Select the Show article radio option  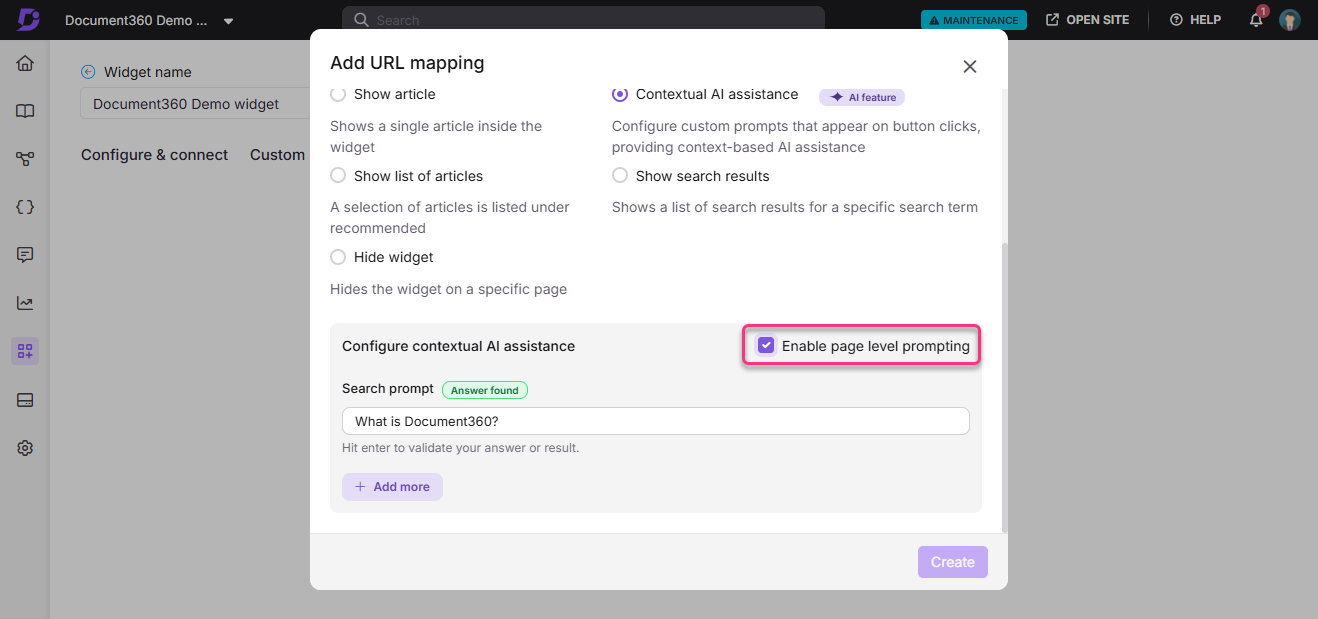pos(338,94)
